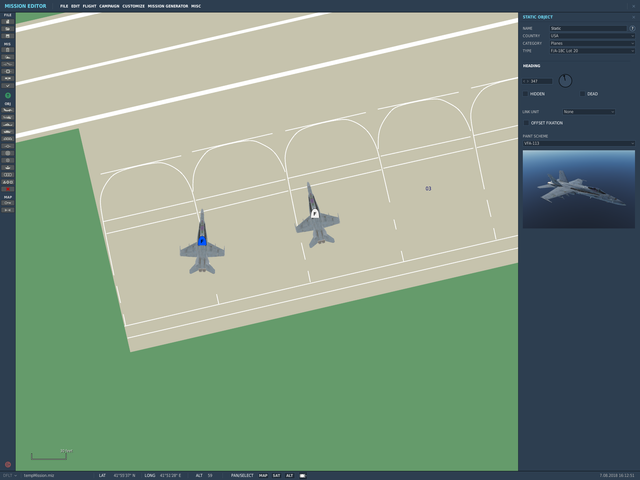This screenshot has width=640, height=480.
Task: Open the weather cloud icon under MIS
Action: [7, 57]
